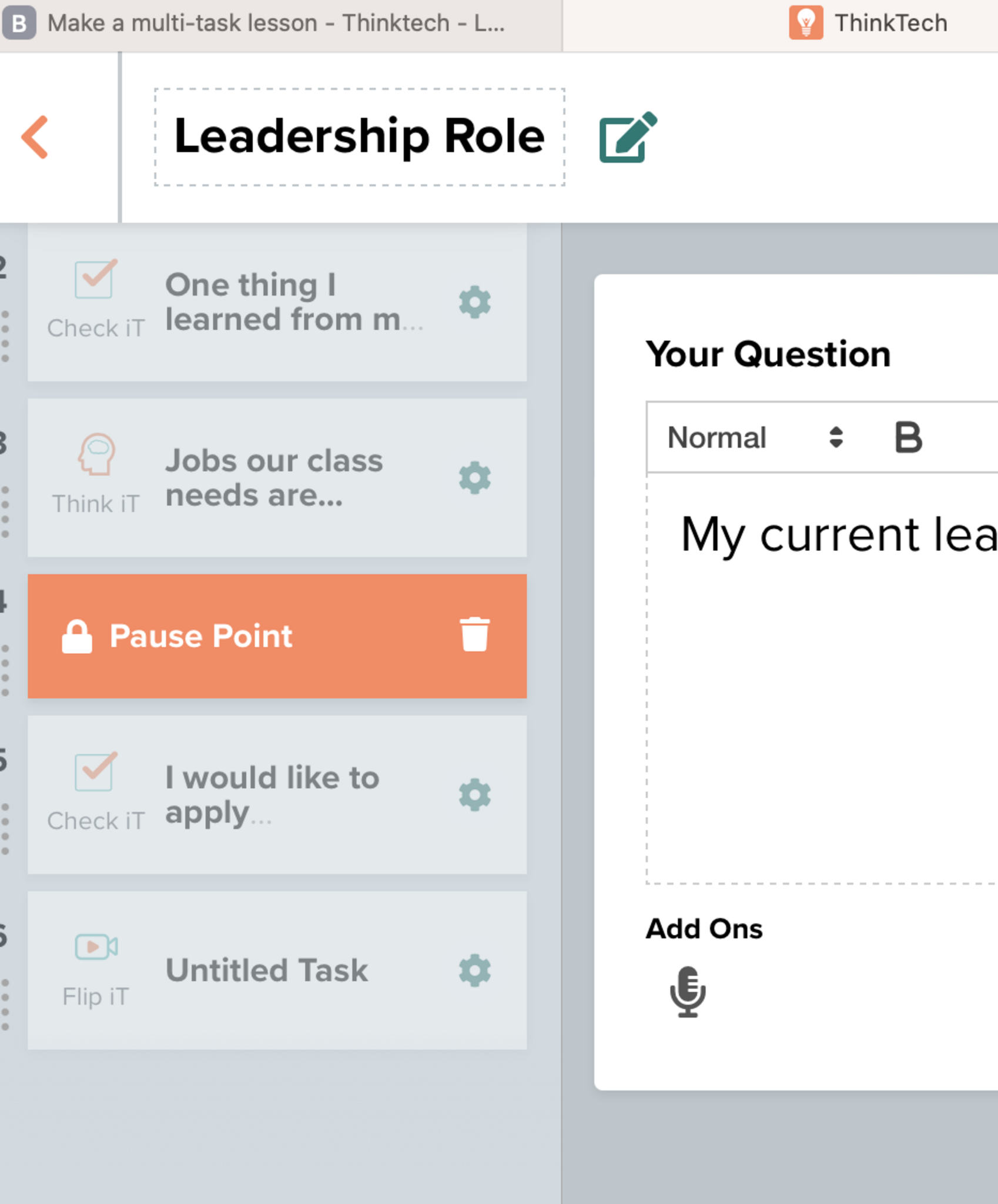Image resolution: width=998 pixels, height=1204 pixels.
Task: Open settings gear for Untitled Task
Action: click(x=474, y=971)
